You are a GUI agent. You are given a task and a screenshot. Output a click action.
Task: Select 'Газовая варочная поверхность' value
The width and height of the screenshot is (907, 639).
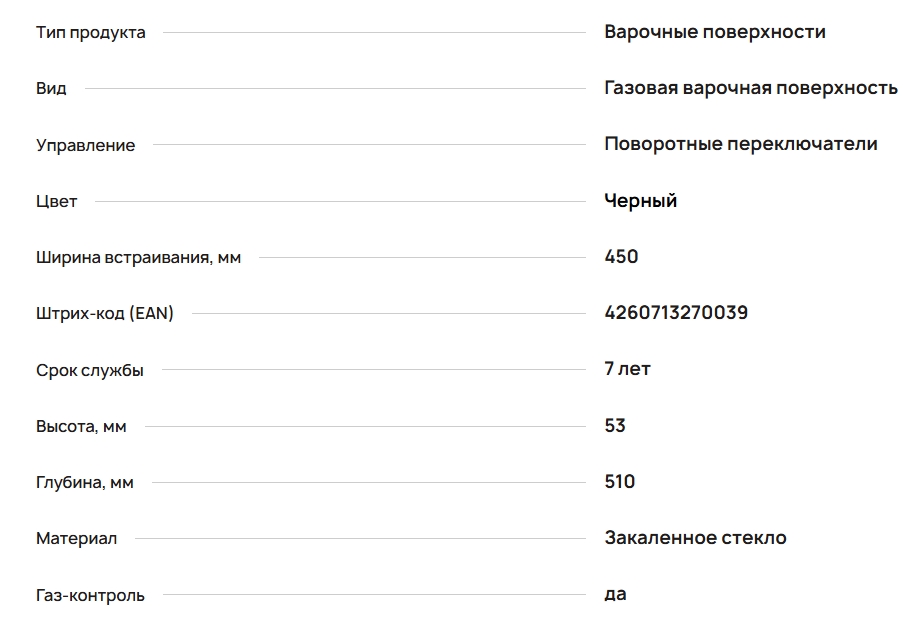[x=751, y=88]
